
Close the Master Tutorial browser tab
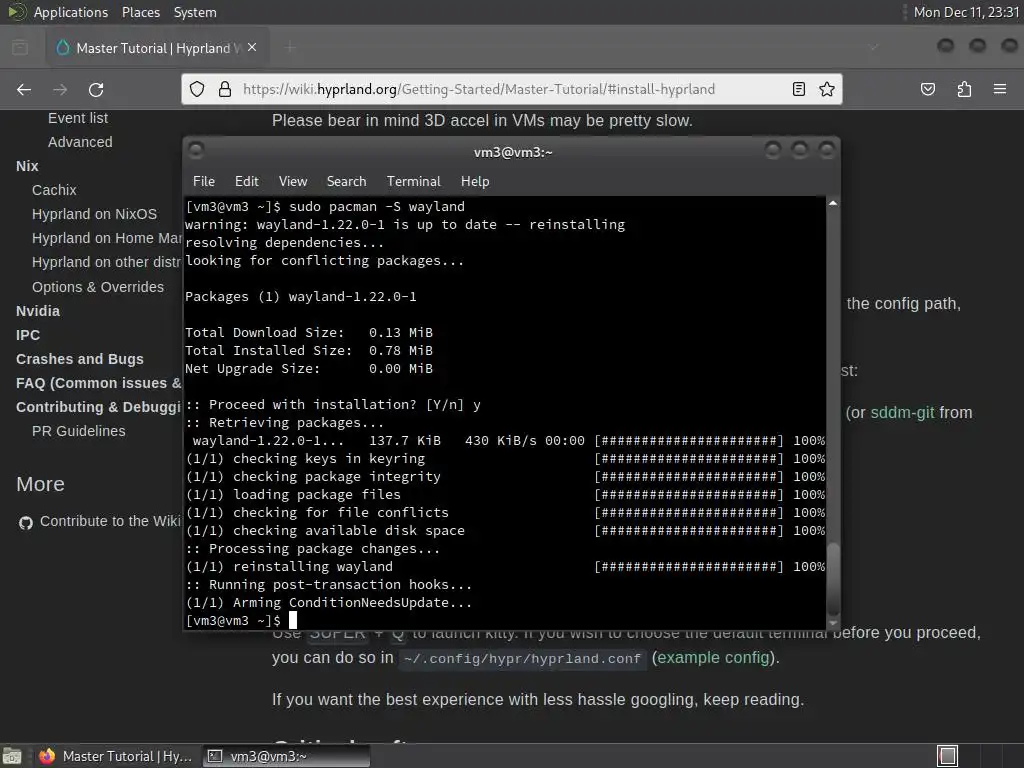[252, 48]
